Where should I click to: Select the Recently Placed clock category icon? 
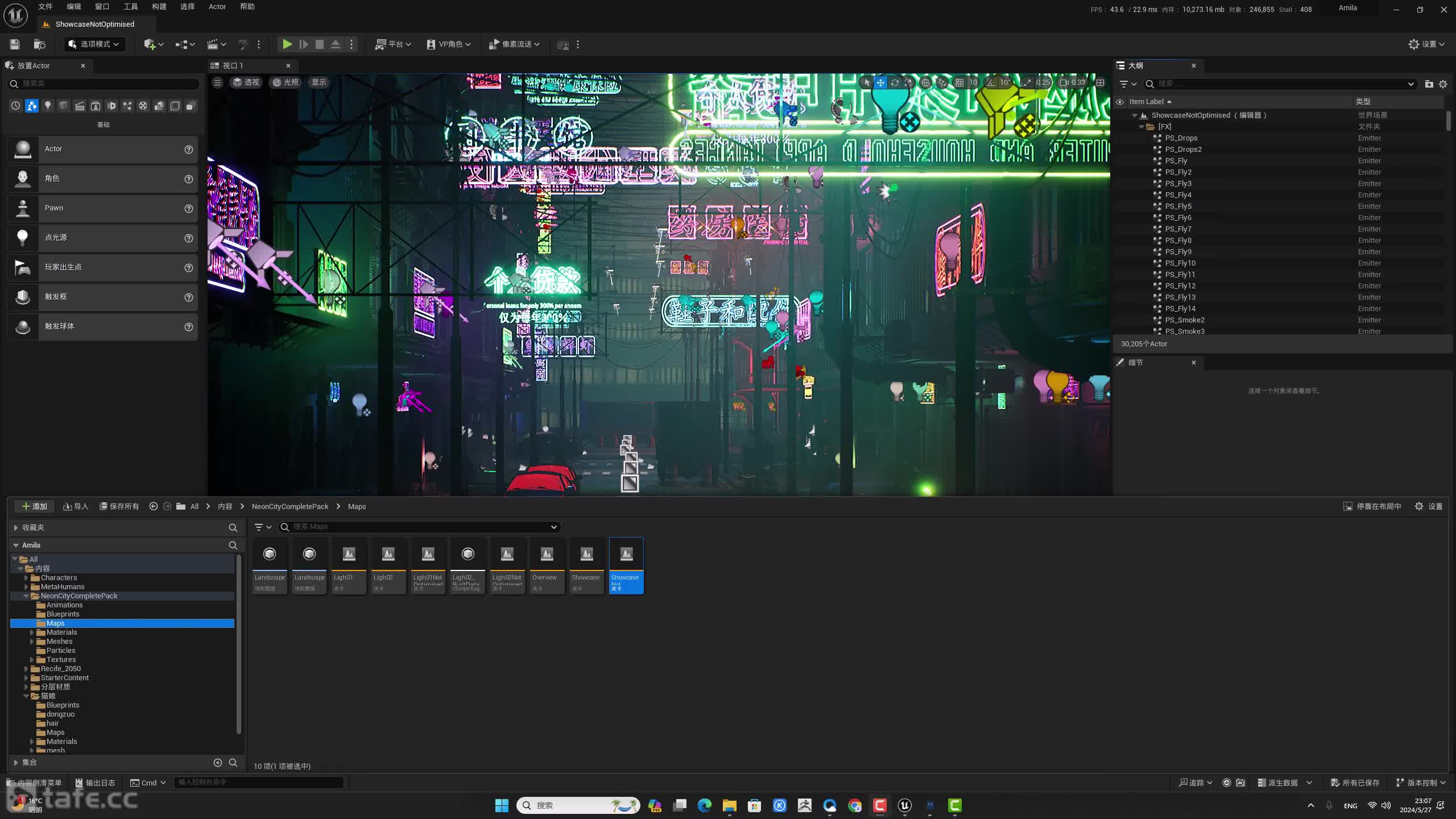click(x=15, y=106)
